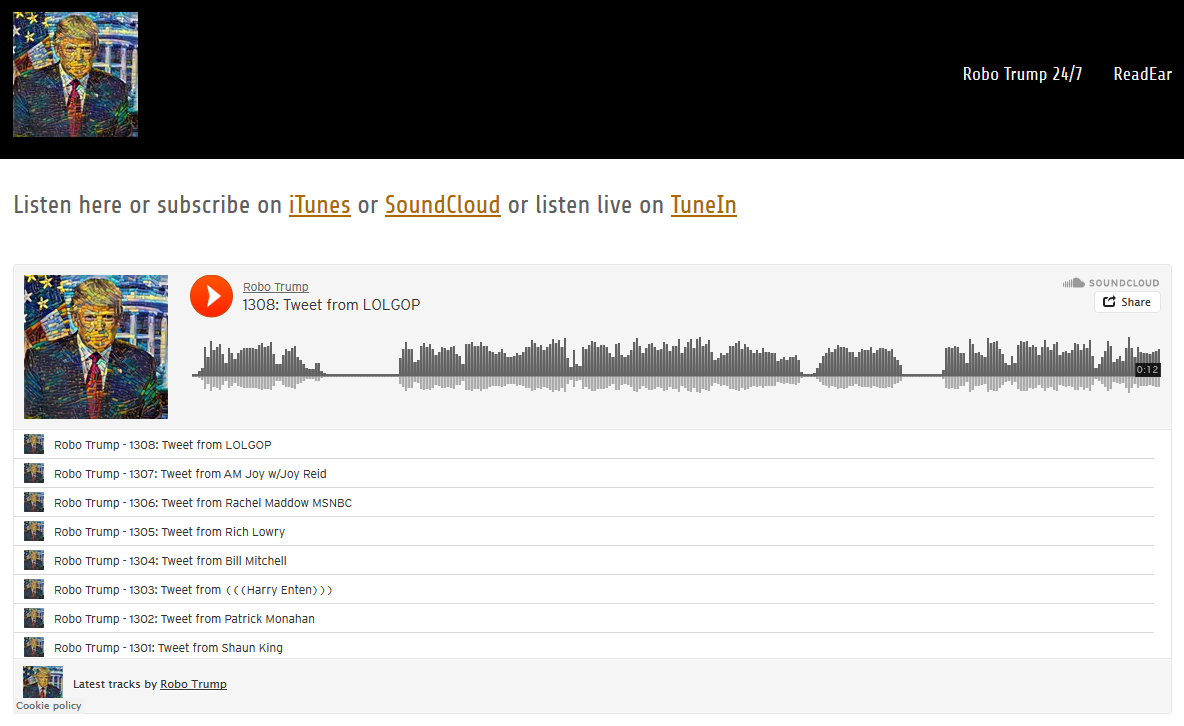
Task: Click the thumbnail icon of track 1303 row
Action: [x=34, y=589]
